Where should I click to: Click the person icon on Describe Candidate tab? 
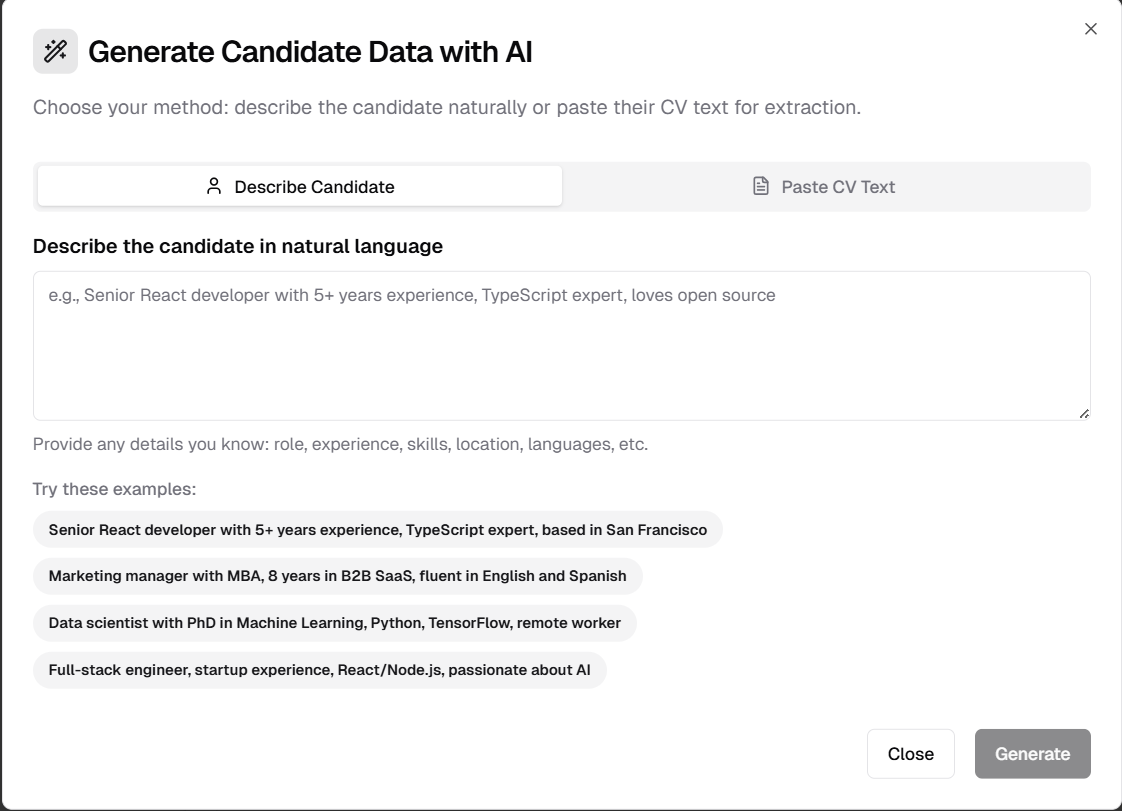coord(213,185)
